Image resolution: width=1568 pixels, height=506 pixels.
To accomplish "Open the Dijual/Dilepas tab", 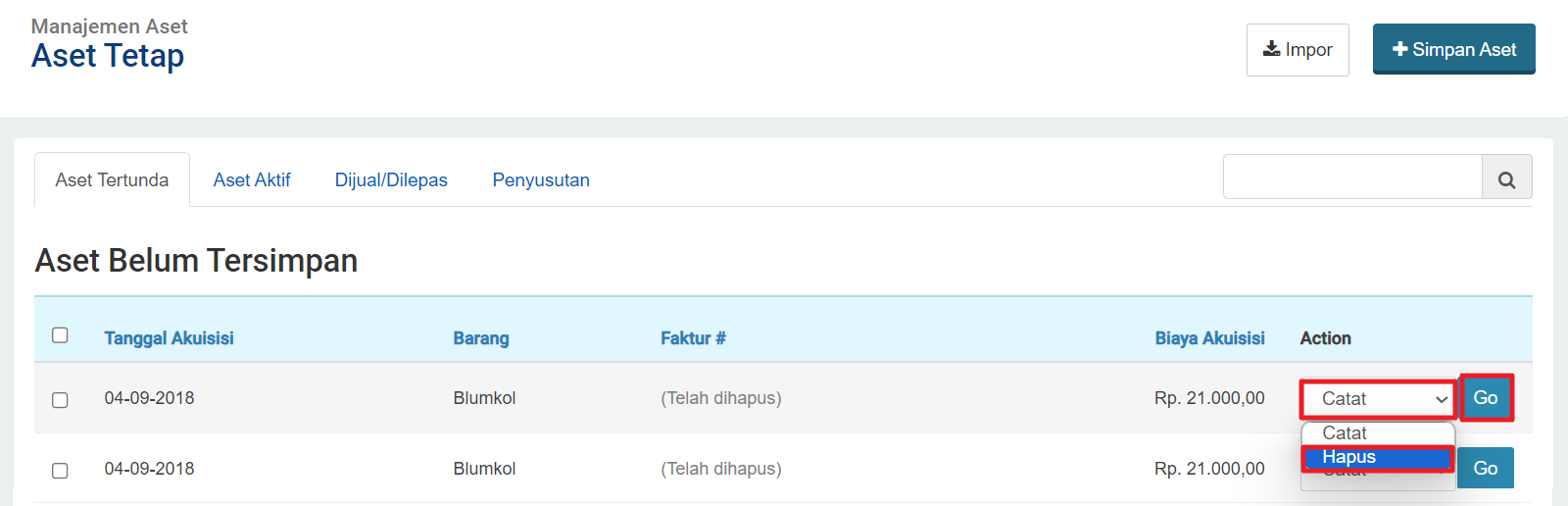I will pyautogui.click(x=391, y=180).
